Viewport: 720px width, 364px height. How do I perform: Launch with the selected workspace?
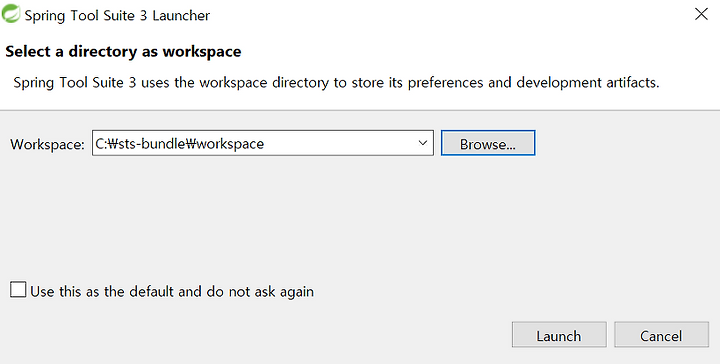coord(559,335)
